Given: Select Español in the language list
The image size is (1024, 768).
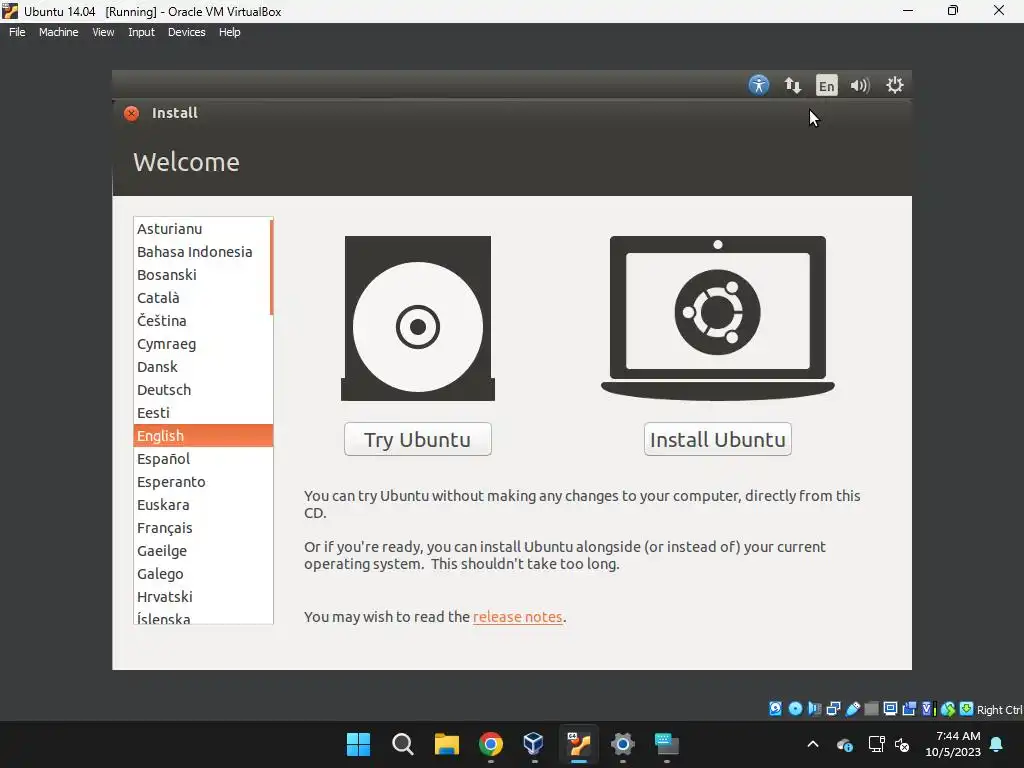Looking at the screenshot, I should [202, 459].
